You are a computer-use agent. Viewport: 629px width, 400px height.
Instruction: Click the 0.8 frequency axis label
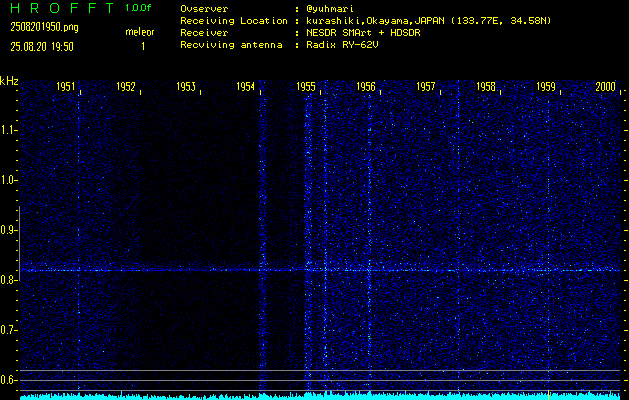click(x=8, y=280)
